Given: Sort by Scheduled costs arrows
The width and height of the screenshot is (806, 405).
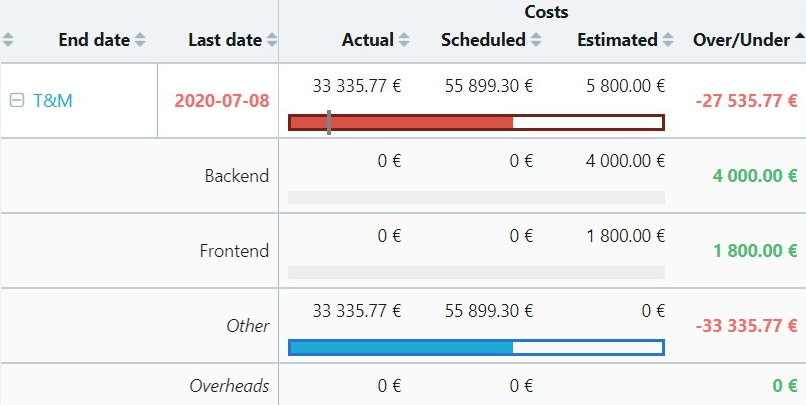Looking at the screenshot, I should 536,40.
